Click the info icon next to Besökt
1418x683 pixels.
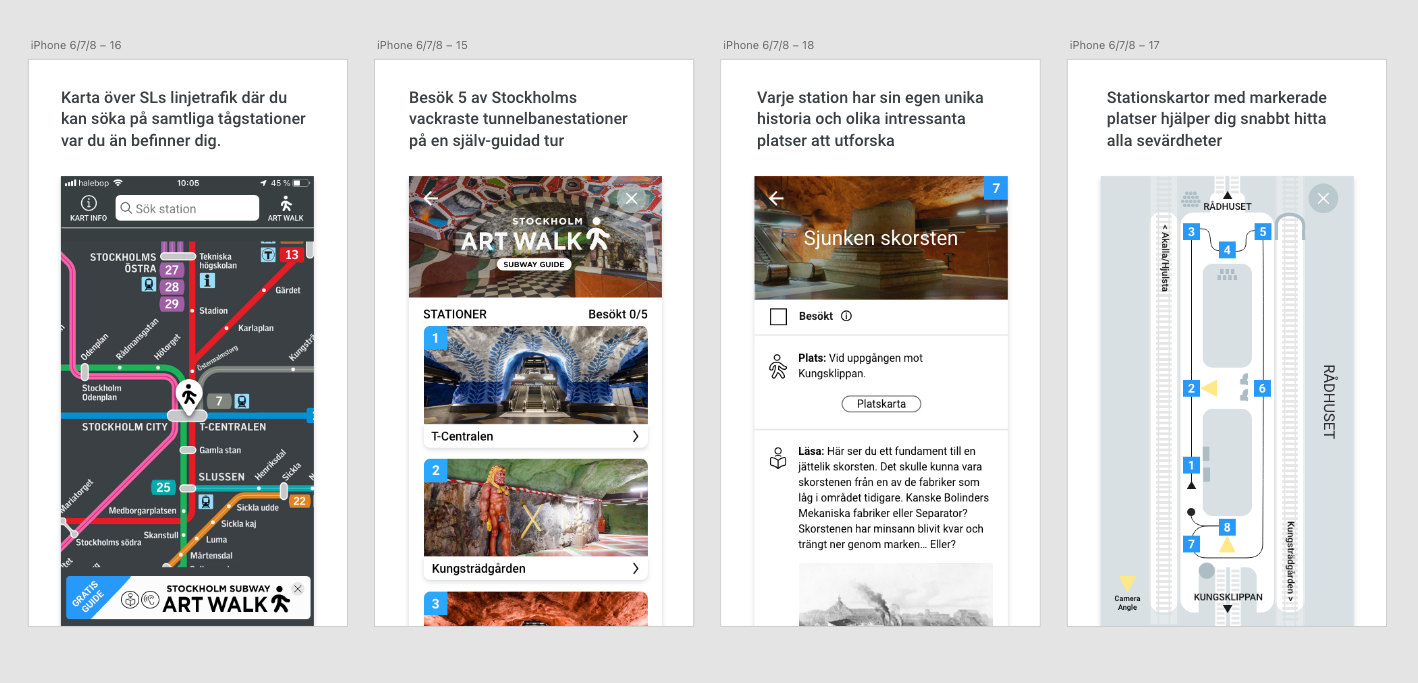pos(846,316)
